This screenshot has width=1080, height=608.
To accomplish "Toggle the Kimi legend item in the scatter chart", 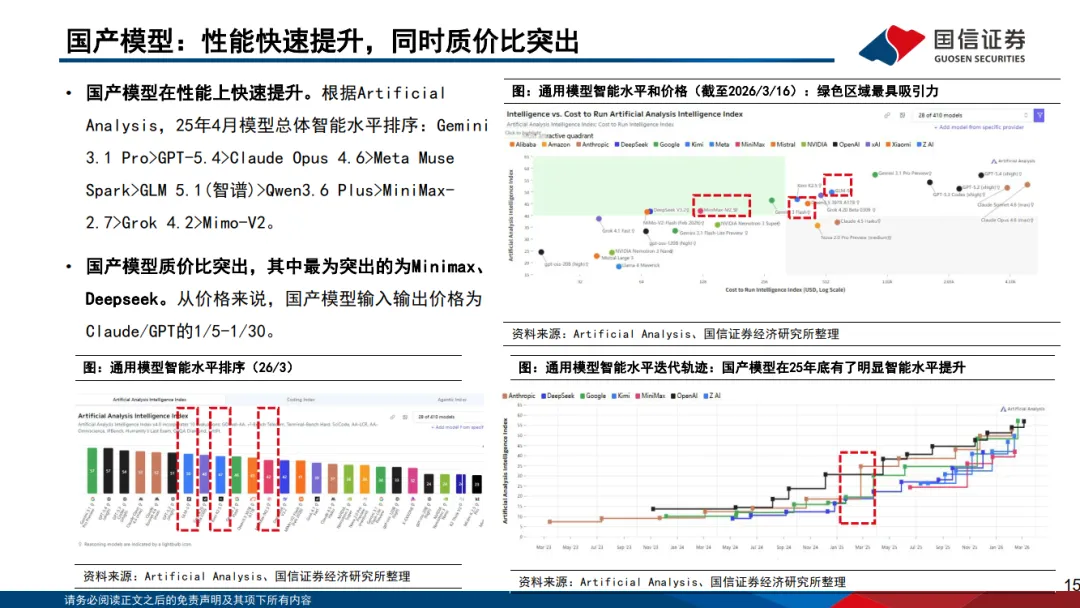I will 694,145.
